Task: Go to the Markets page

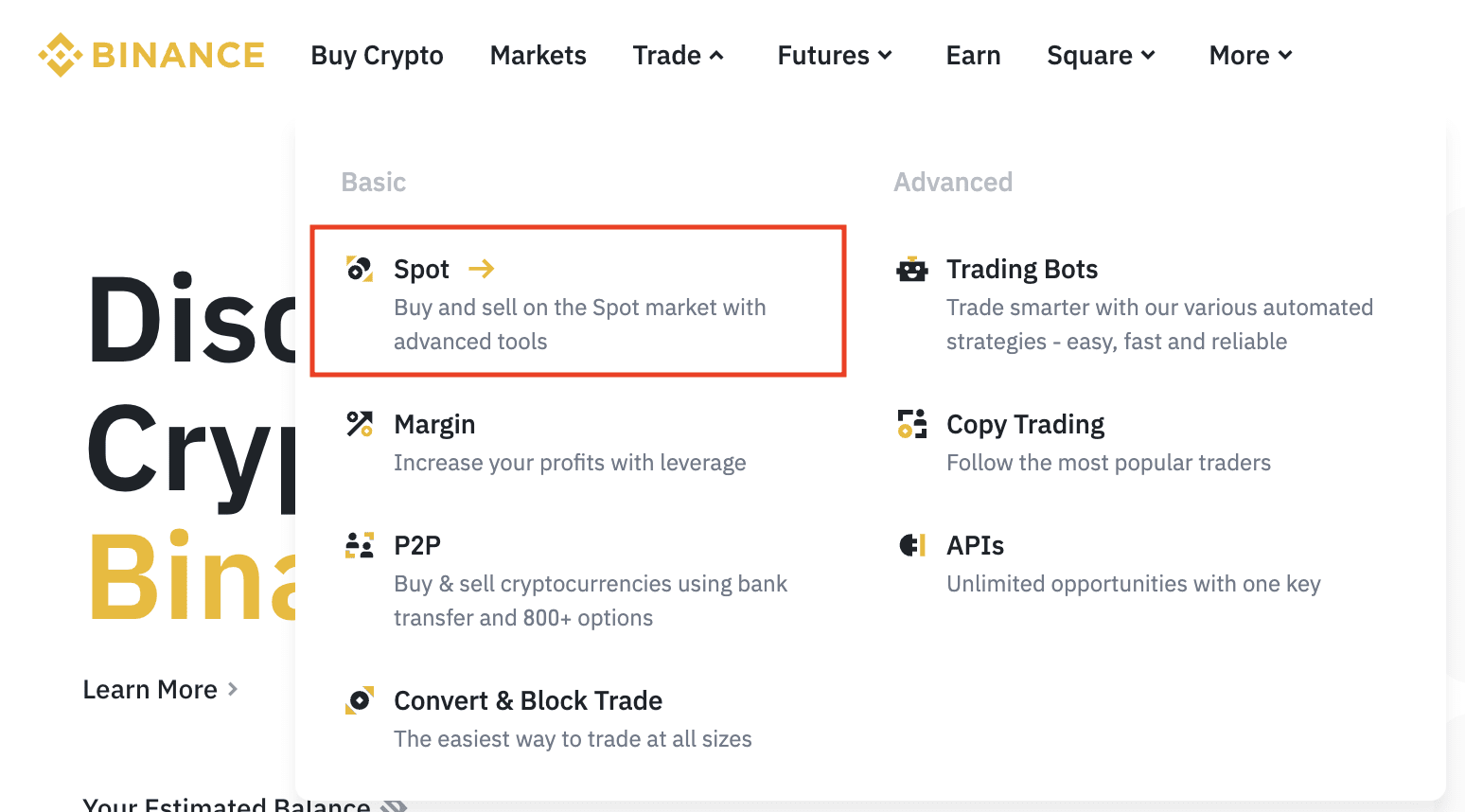Action: point(538,56)
